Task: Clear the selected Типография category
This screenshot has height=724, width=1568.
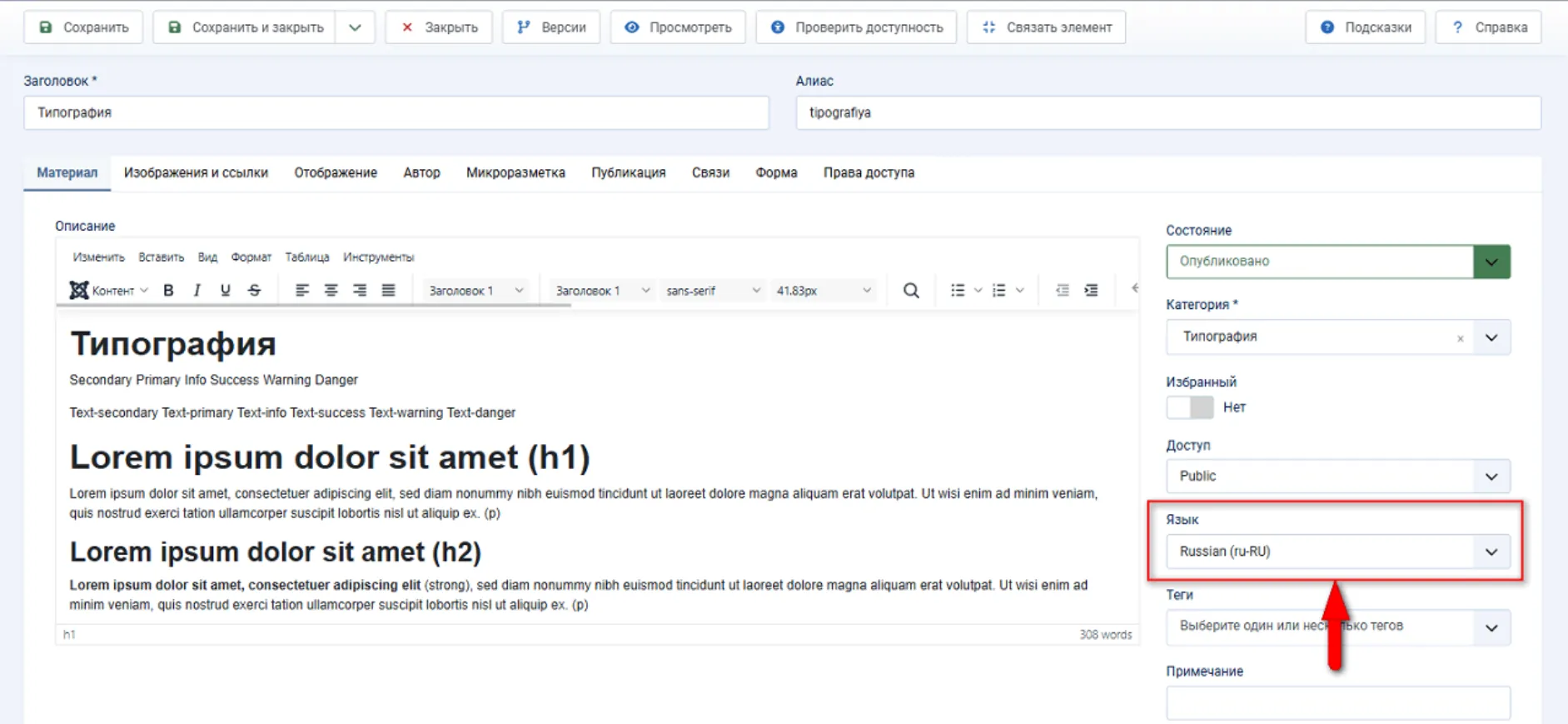Action: coord(1460,338)
